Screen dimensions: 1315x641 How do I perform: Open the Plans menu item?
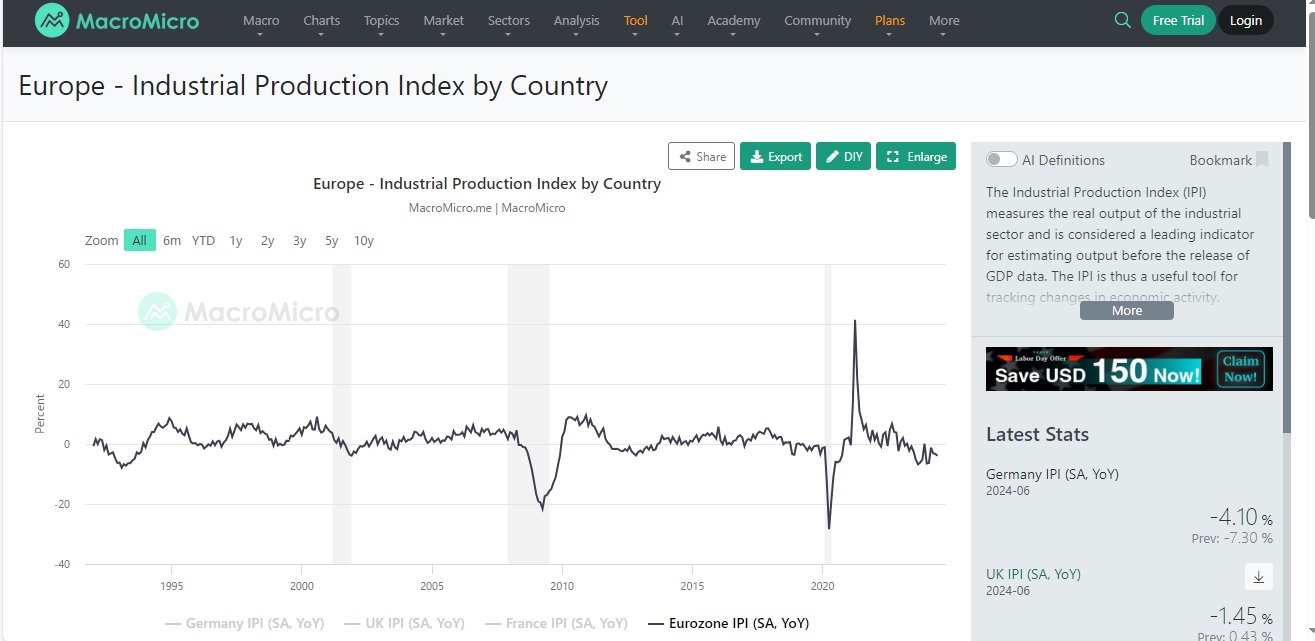tap(889, 21)
